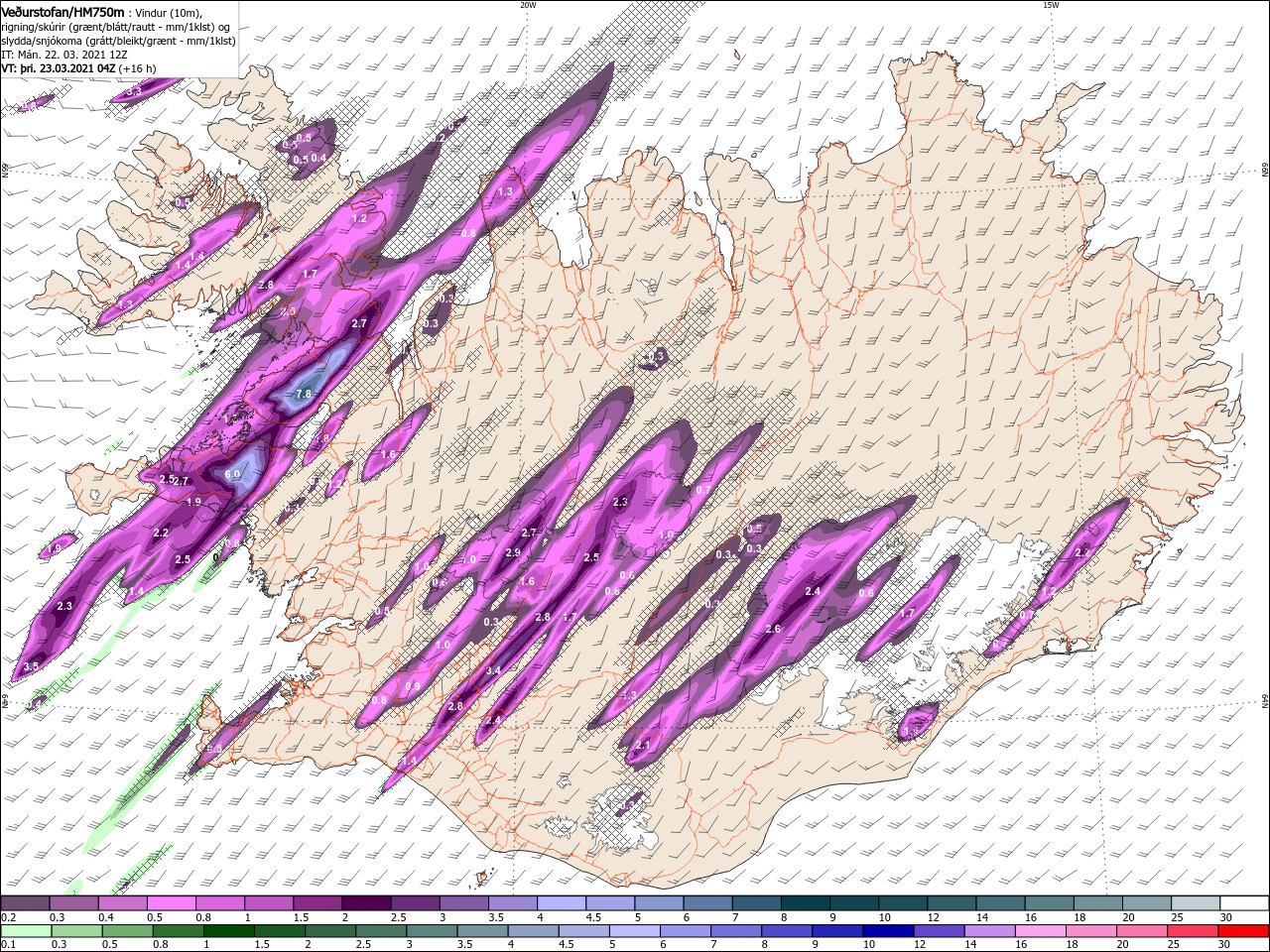Screen dimensions: 1270x952
Task: Select the 0.2–0.3 snow legend swatch
Action: 25,903
